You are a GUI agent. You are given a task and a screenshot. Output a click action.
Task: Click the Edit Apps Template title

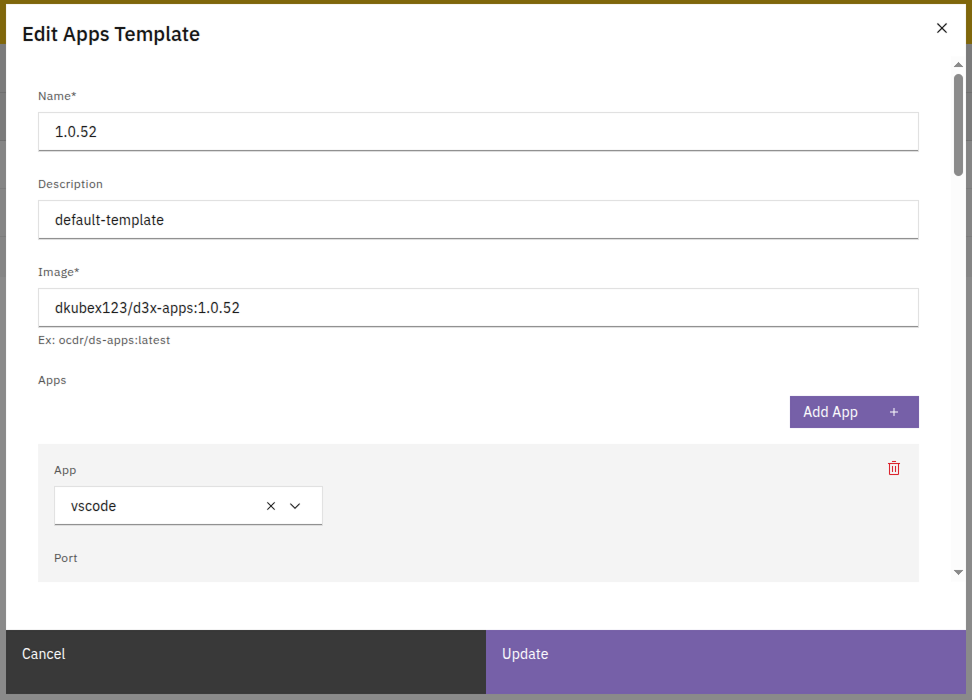pyautogui.click(x=111, y=34)
